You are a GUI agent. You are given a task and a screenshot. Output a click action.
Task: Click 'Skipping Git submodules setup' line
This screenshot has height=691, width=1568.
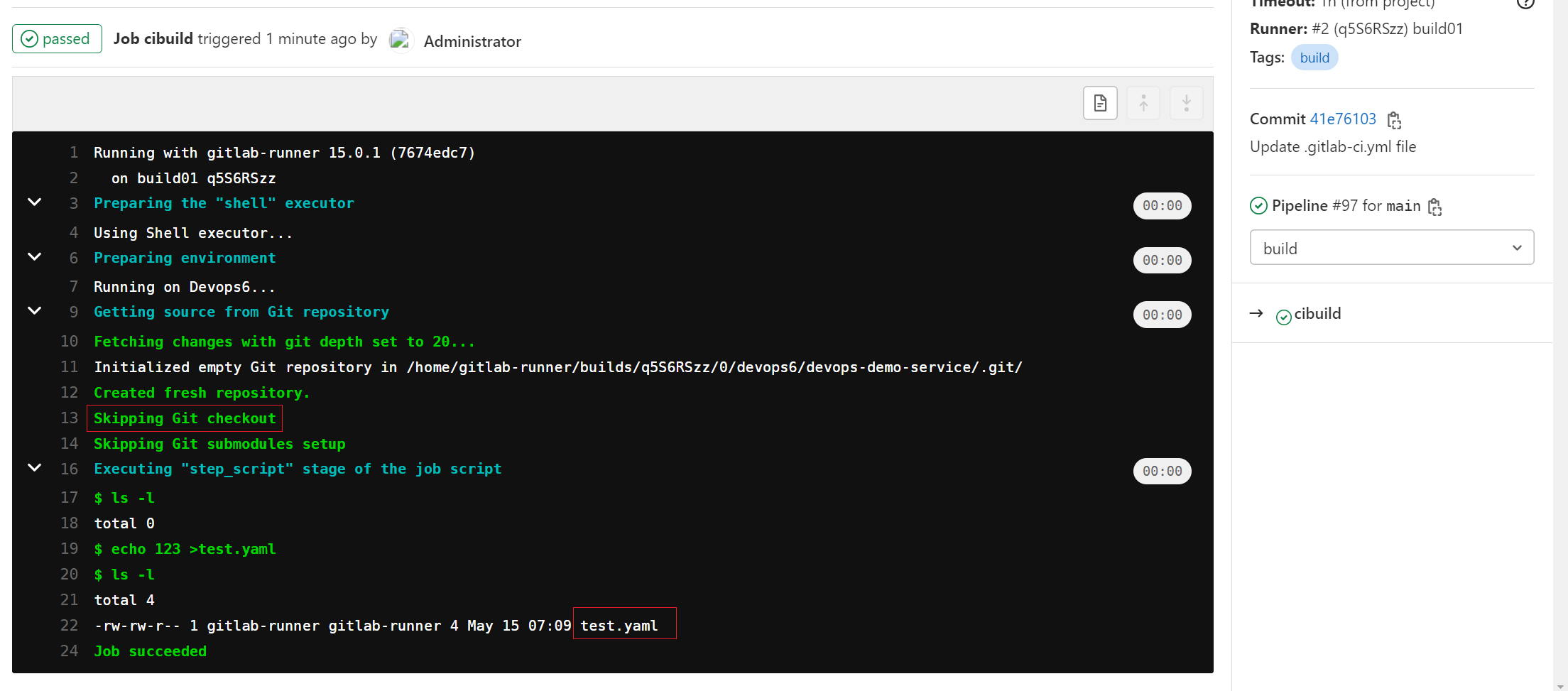219,444
